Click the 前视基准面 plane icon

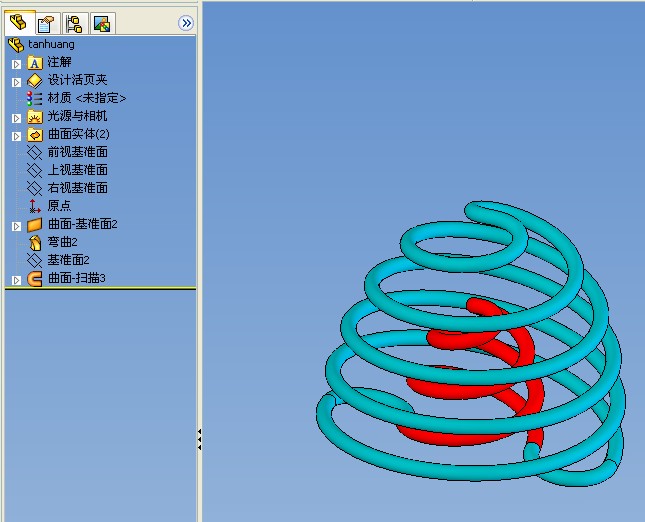[35, 153]
